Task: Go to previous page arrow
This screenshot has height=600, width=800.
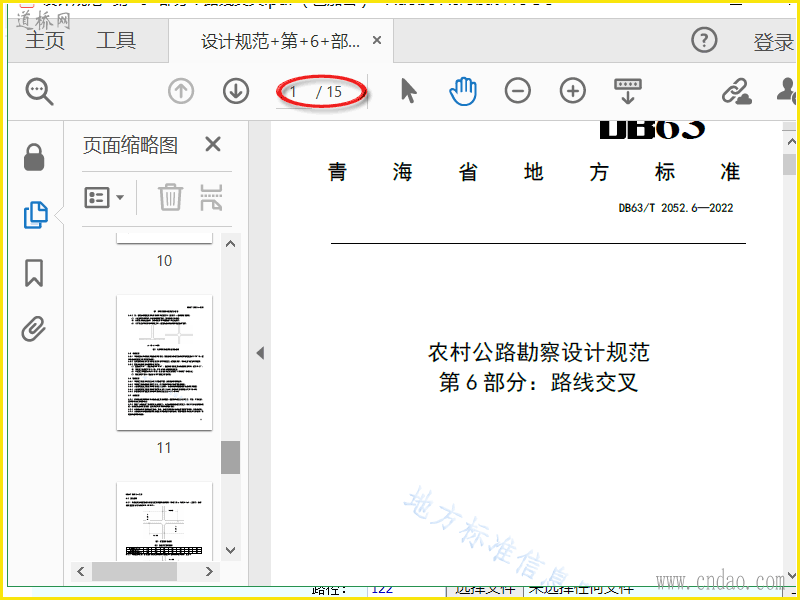Action: (181, 91)
